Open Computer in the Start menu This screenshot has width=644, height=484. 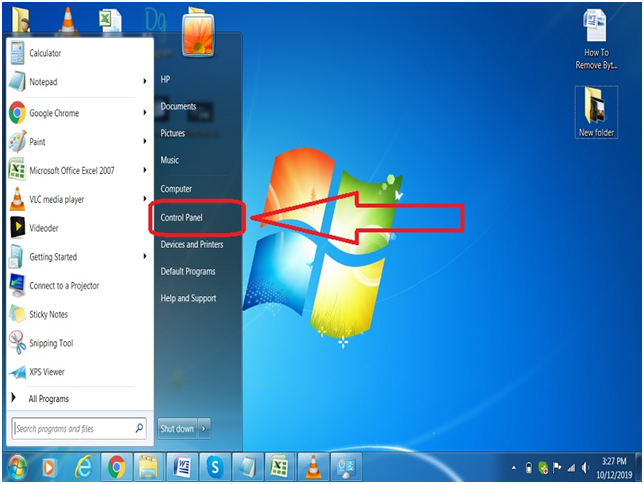(x=176, y=189)
